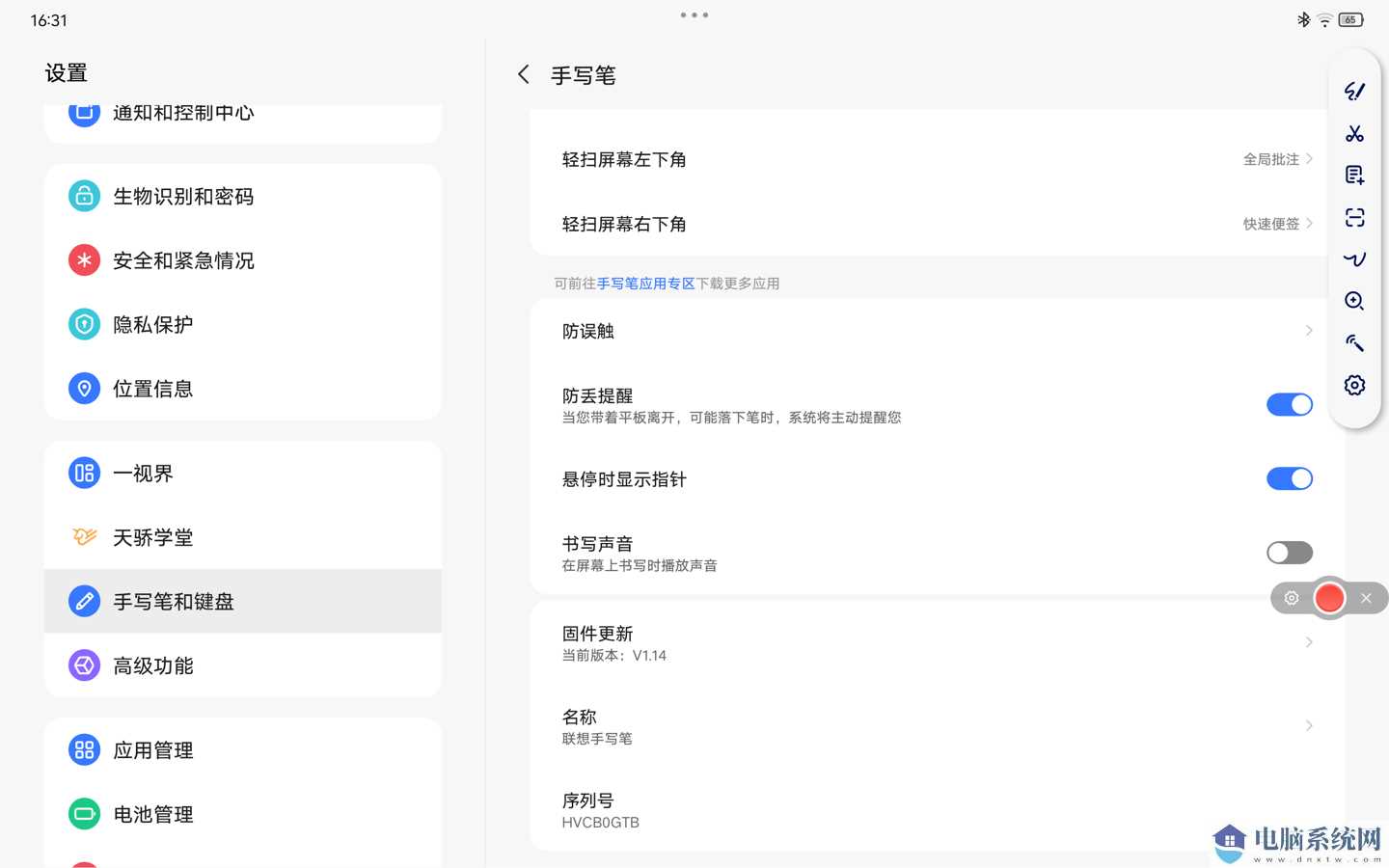The image size is (1389, 868).
Task: Tap the 设置 title
Action: click(66, 72)
